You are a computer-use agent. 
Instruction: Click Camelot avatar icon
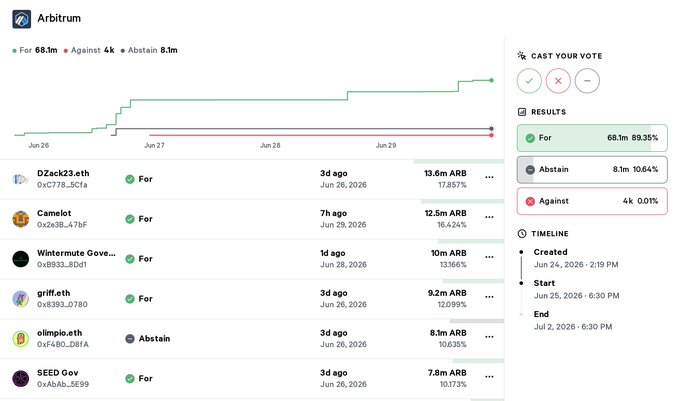click(20, 219)
